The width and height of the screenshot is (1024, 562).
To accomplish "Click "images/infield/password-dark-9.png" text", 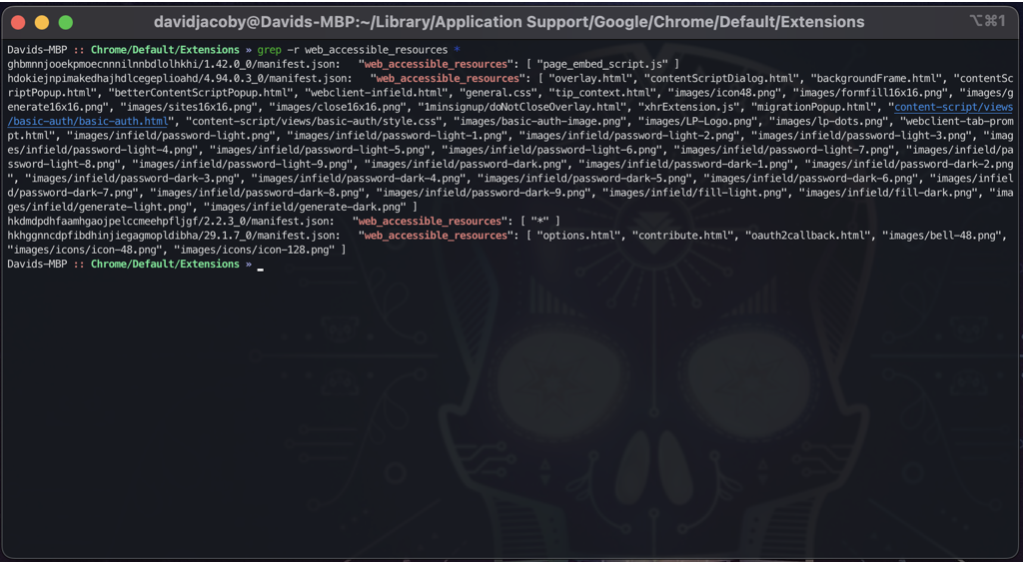I will coord(483,193).
